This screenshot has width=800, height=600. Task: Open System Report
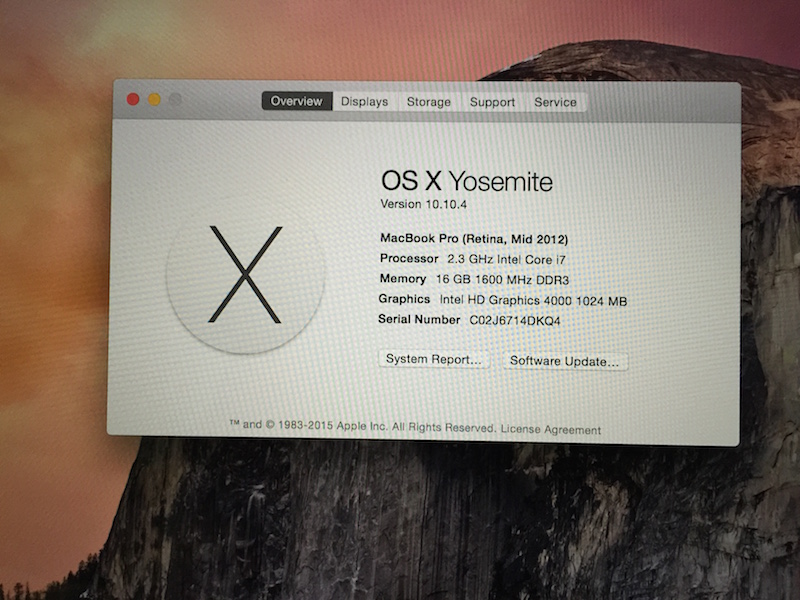pyautogui.click(x=434, y=359)
